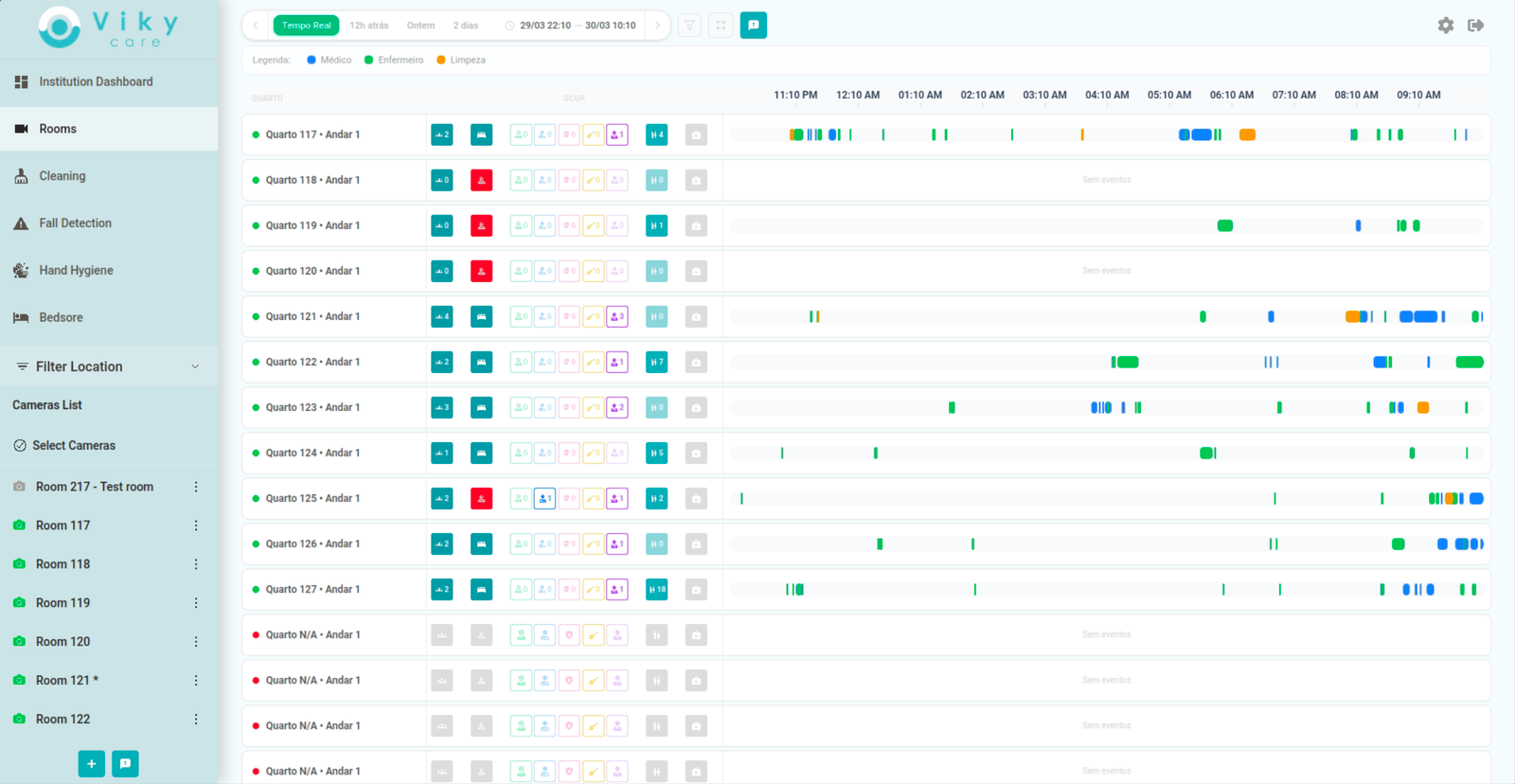Viewport: 1515px width, 784px height.
Task: Click hand hygiene counter for Quarto 127
Action: (656, 589)
